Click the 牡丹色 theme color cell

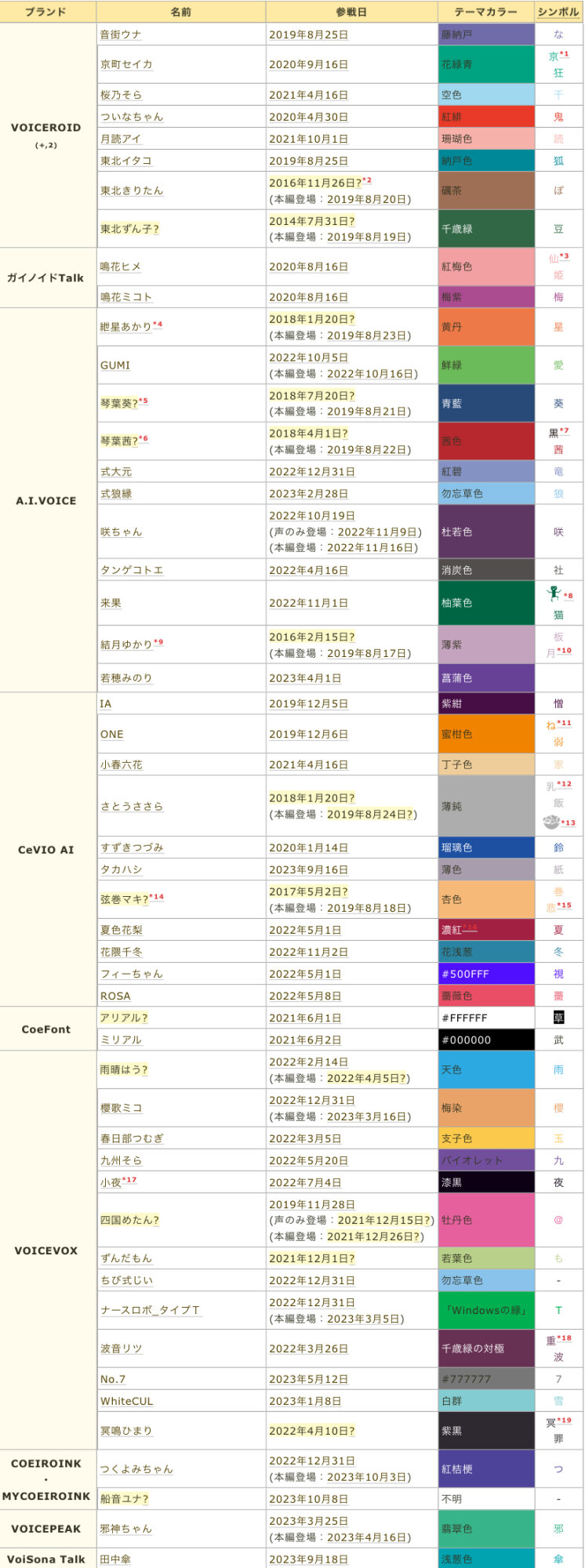[x=486, y=1221]
